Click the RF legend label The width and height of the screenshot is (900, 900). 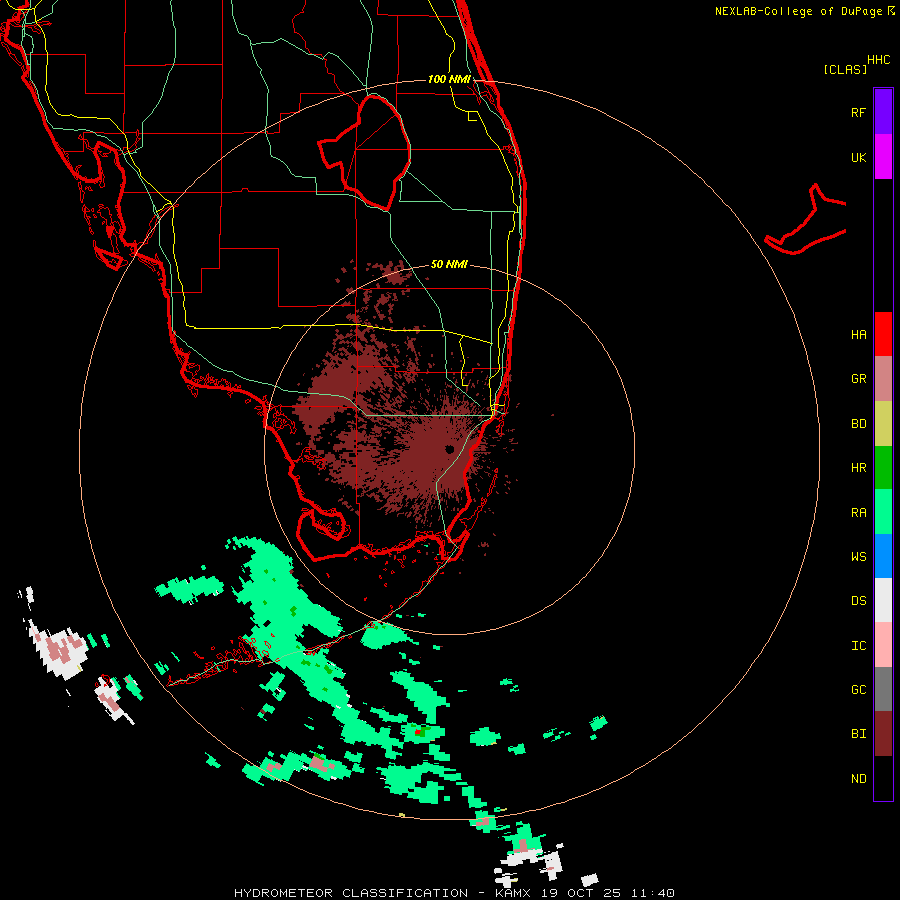858,113
